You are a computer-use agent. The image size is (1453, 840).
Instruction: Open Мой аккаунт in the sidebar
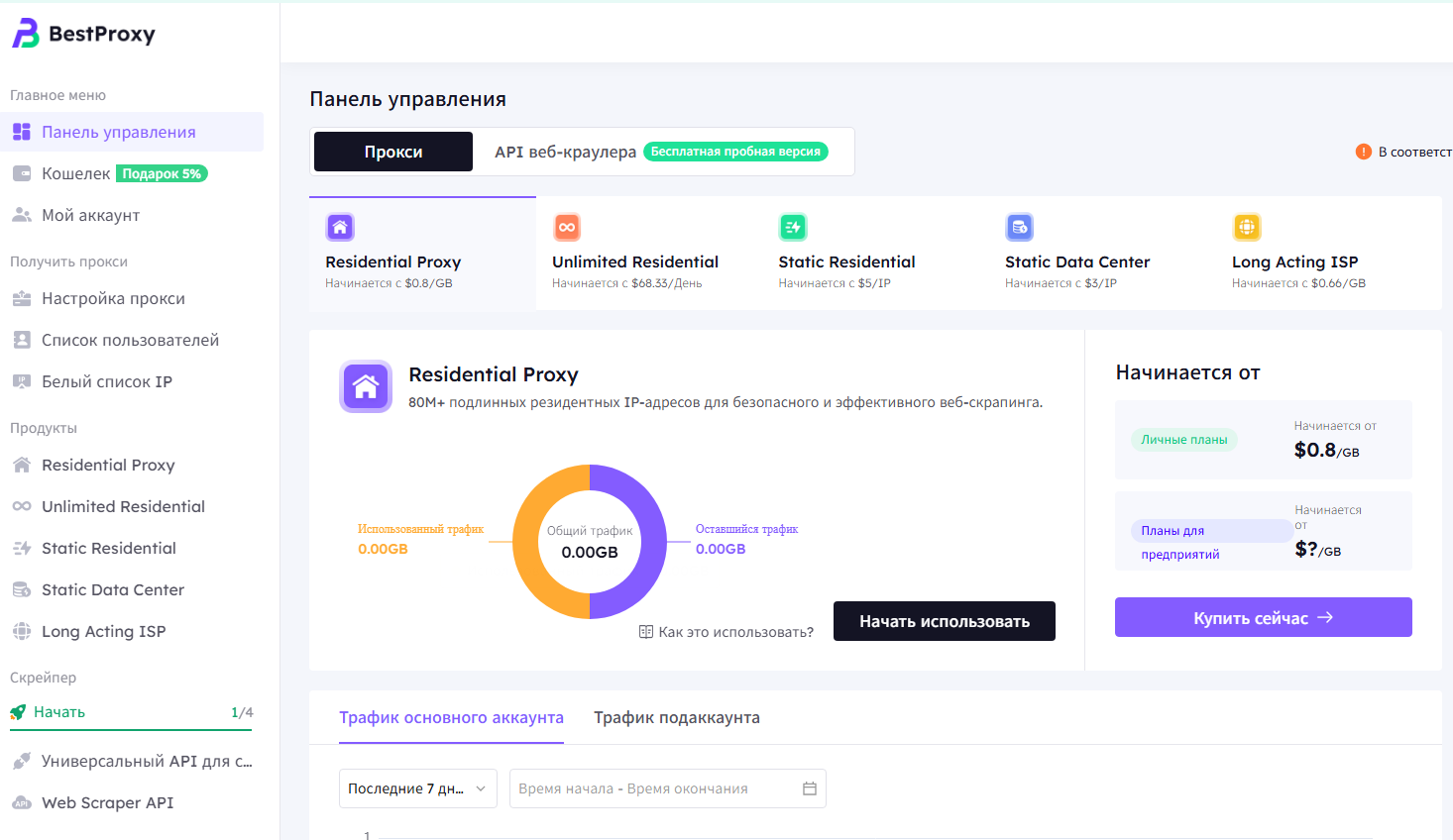pyautogui.click(x=90, y=215)
